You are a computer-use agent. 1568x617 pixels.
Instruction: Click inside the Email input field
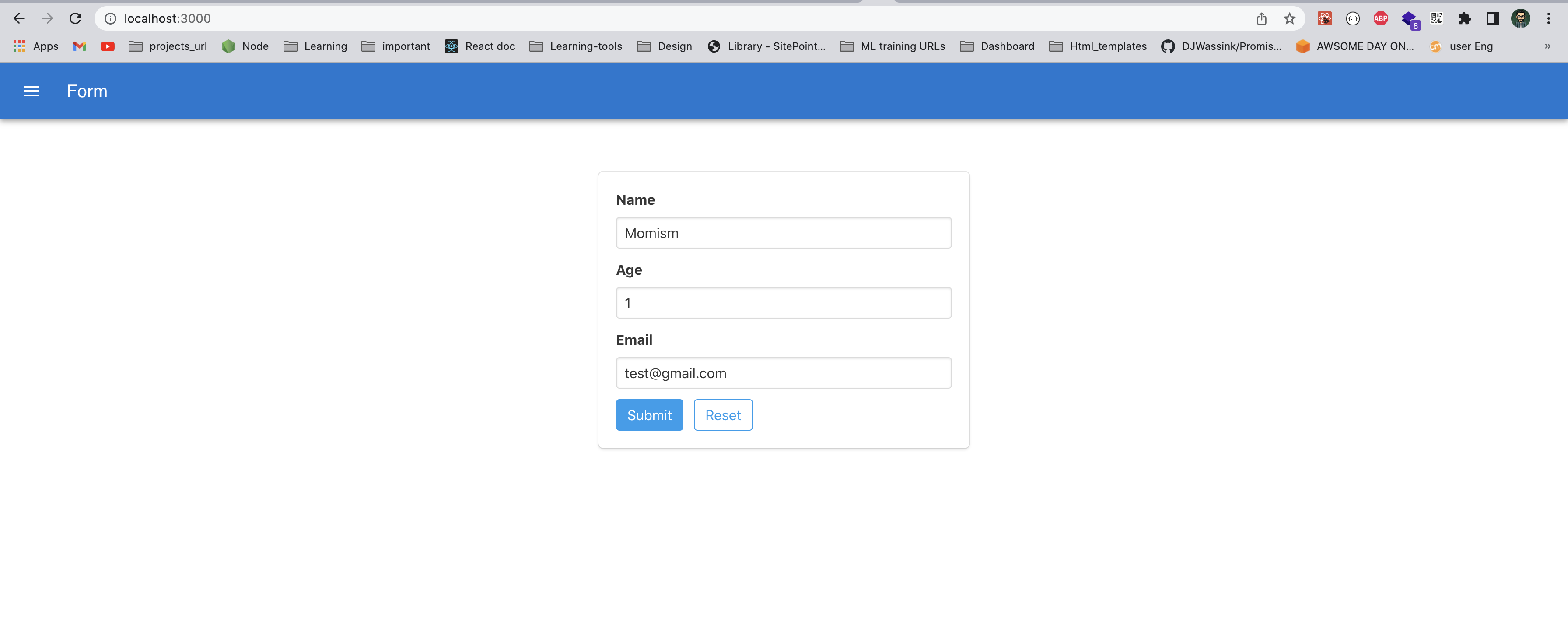coord(784,373)
